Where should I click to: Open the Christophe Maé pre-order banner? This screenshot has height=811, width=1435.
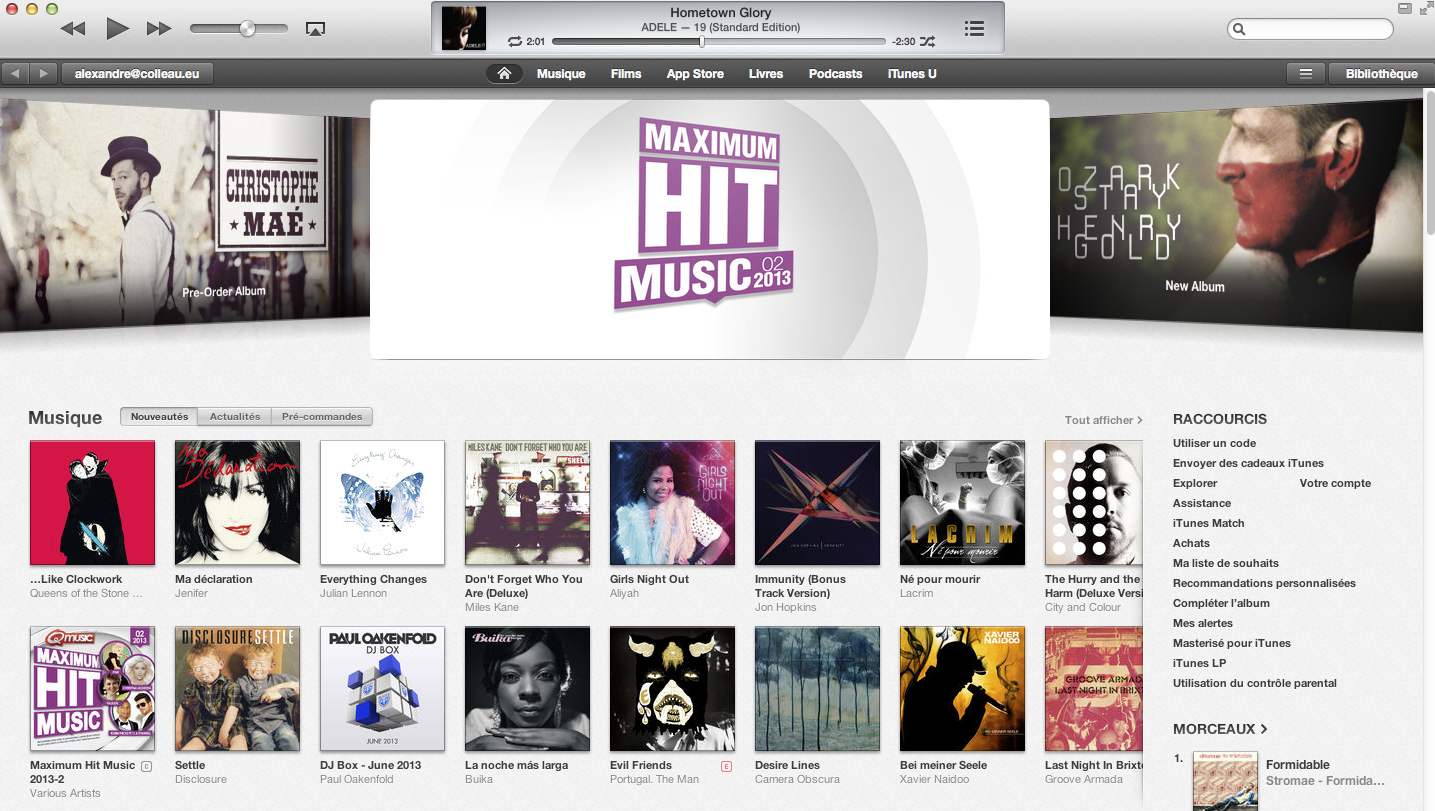coord(185,215)
